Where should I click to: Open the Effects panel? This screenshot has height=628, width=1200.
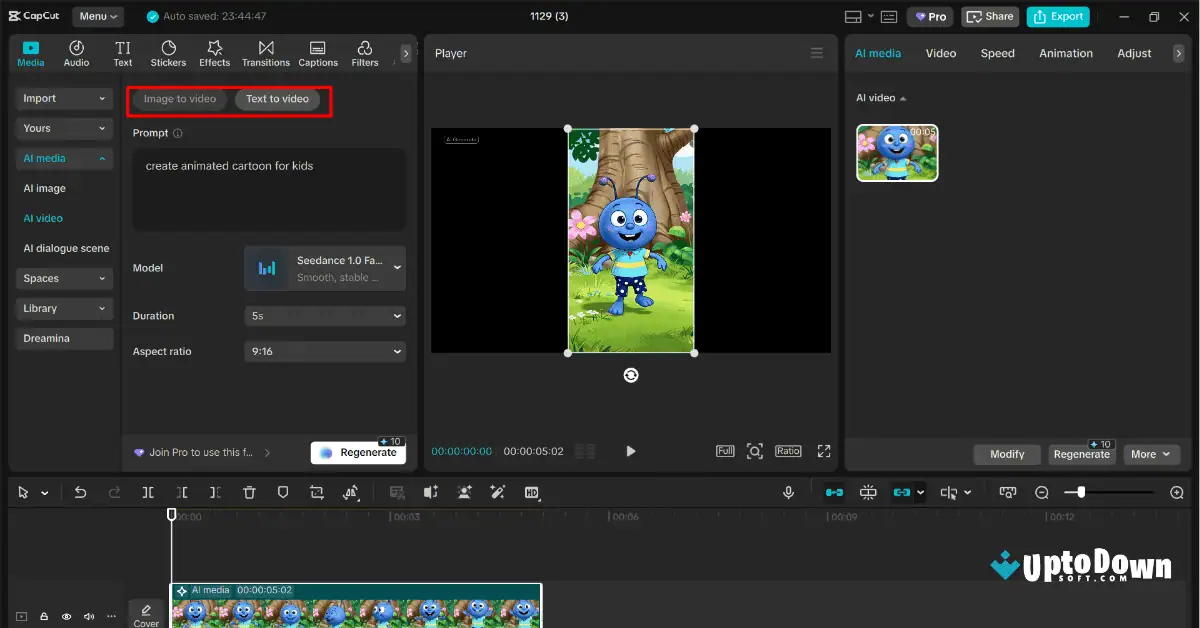pos(214,53)
